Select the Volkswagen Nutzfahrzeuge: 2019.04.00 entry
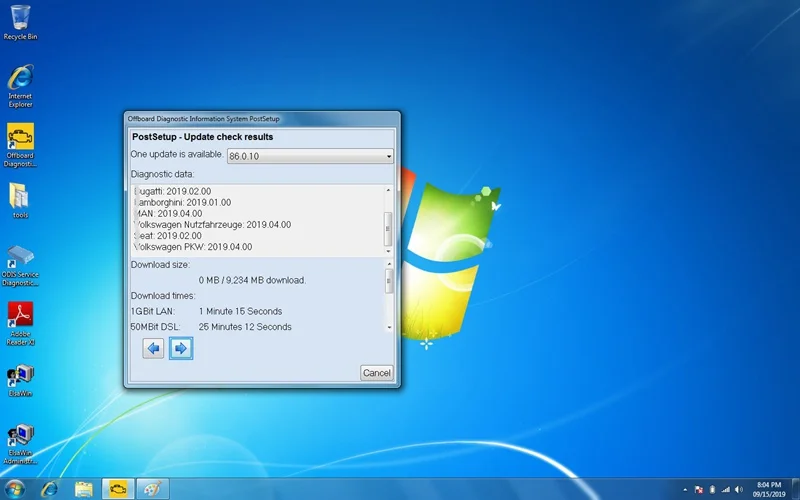 pos(212,225)
